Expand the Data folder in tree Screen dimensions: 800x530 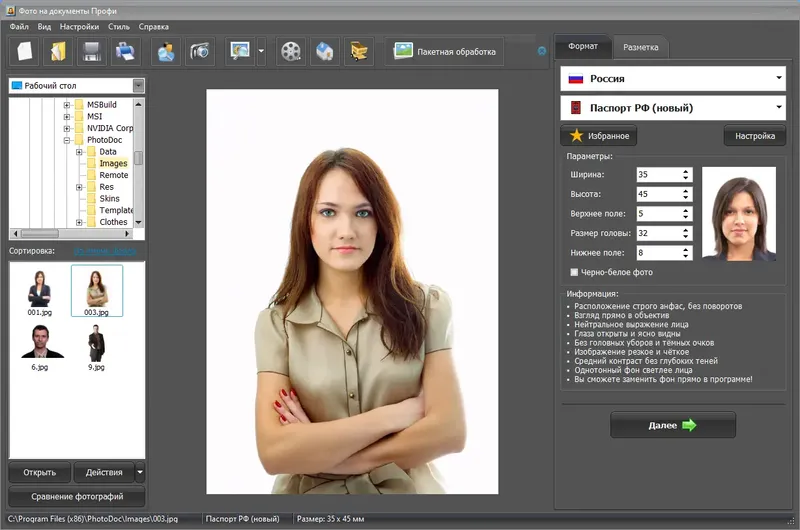79,152
